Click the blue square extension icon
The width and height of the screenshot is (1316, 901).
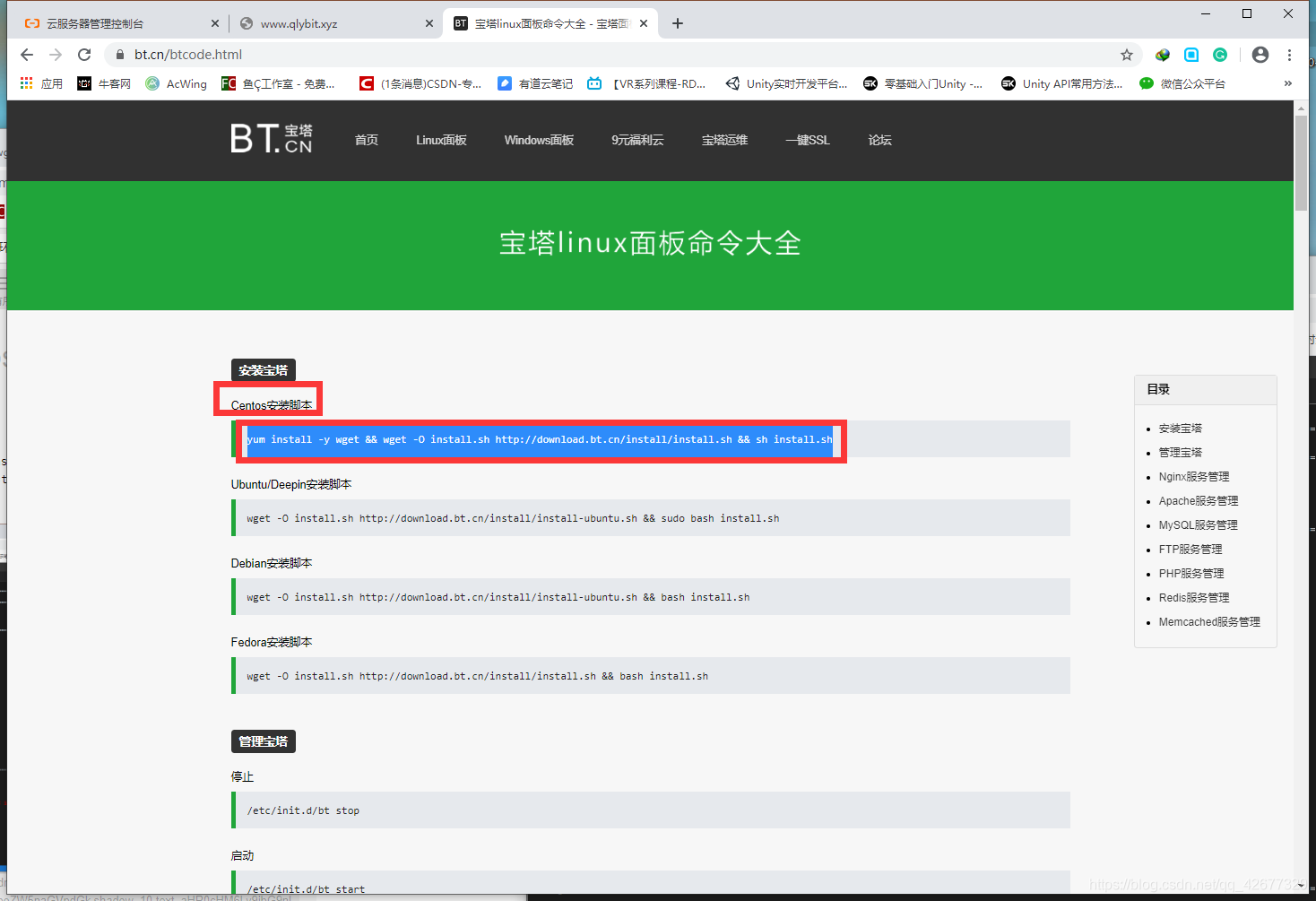(x=1191, y=55)
